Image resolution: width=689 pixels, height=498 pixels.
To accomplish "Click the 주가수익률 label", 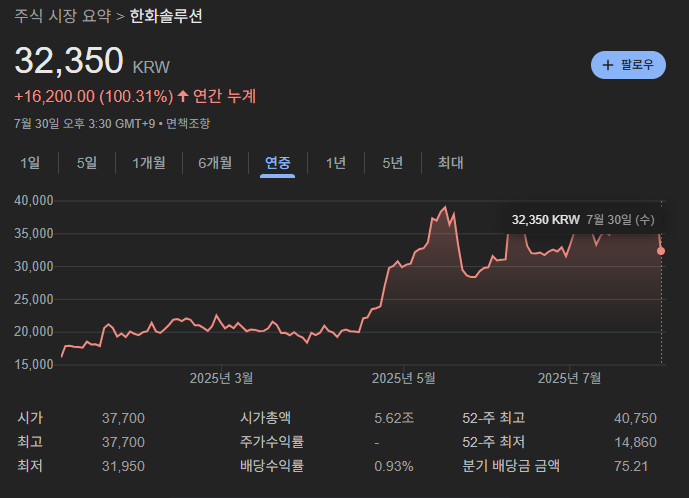I will (272, 442).
